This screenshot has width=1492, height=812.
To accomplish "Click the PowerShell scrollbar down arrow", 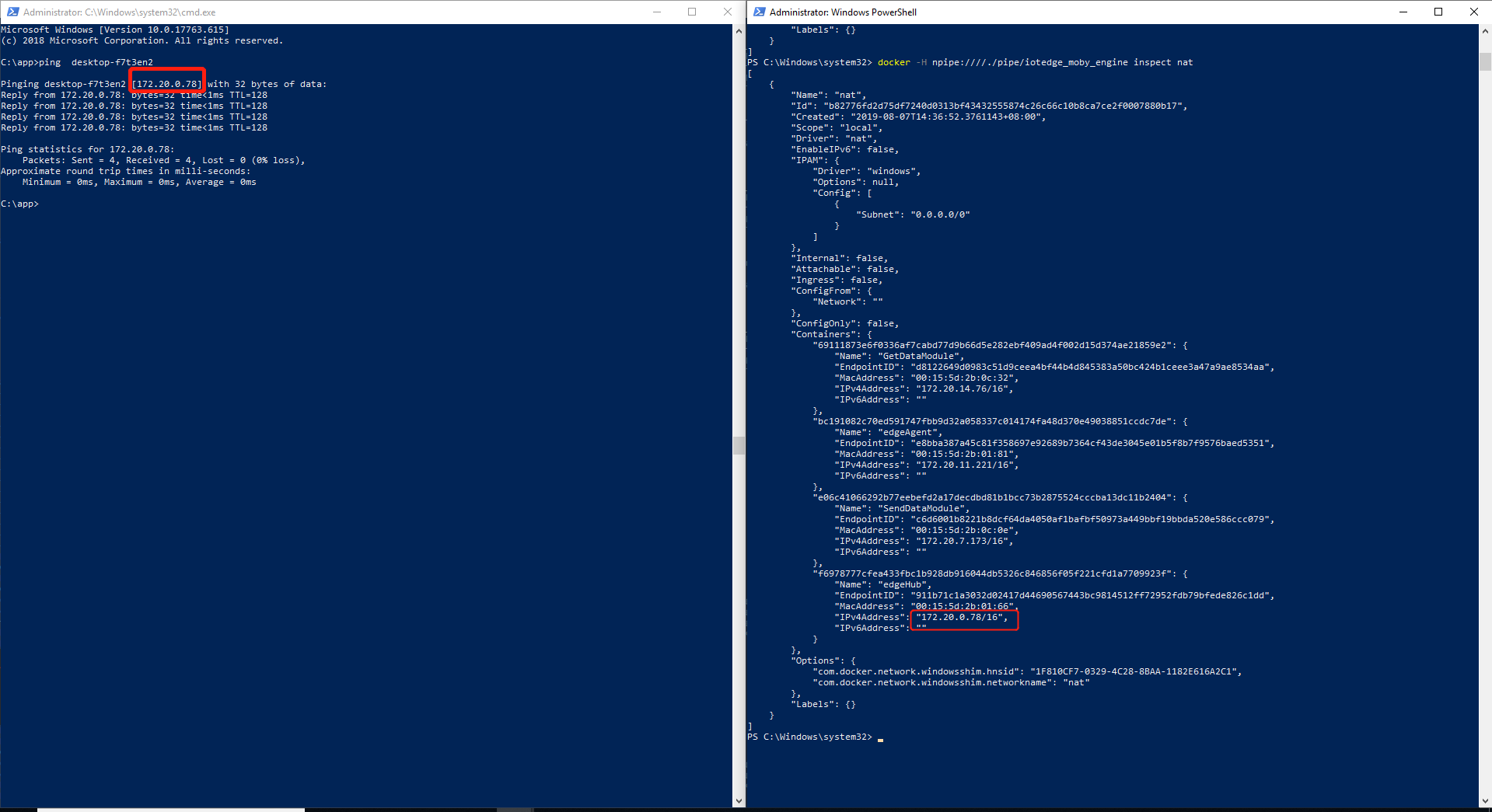I will pos(1485,800).
